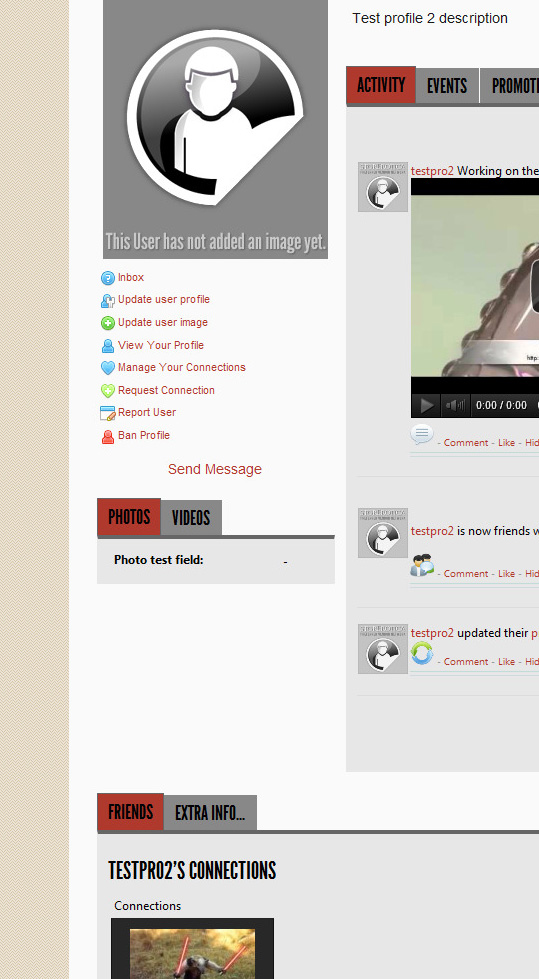Click the green plus Update user image icon
Image resolution: width=539 pixels, height=979 pixels.
107,323
